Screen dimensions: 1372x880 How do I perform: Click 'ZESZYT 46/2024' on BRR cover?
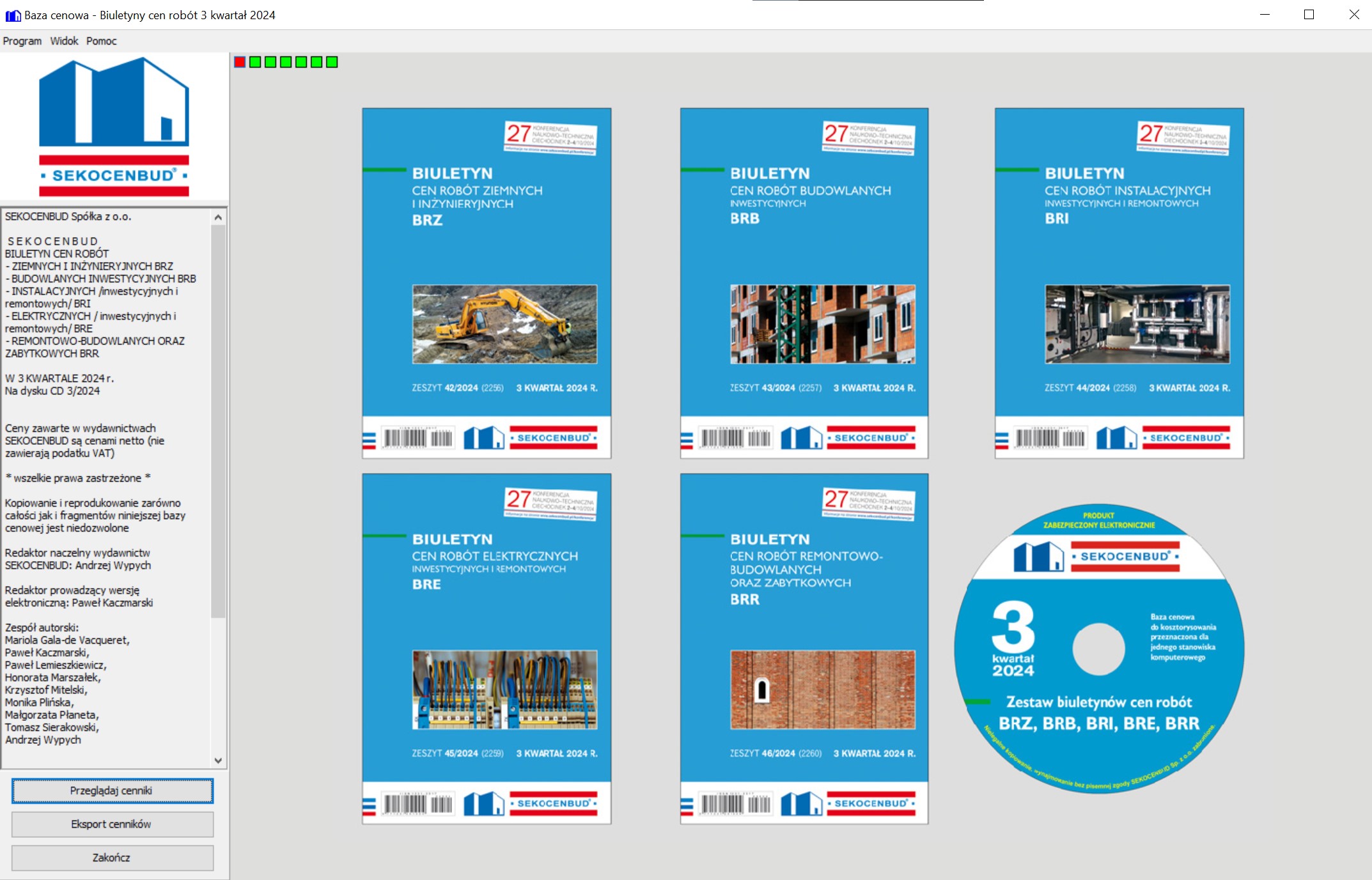click(763, 753)
